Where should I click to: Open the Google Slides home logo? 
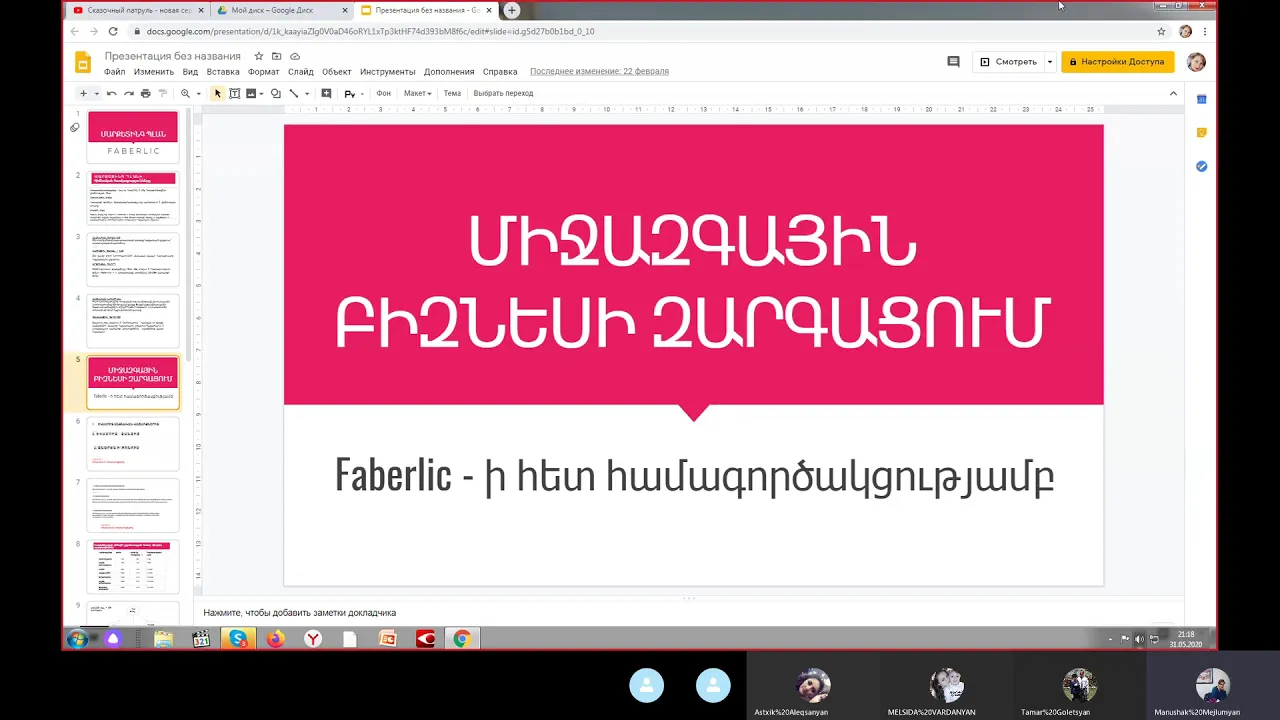tap(83, 63)
